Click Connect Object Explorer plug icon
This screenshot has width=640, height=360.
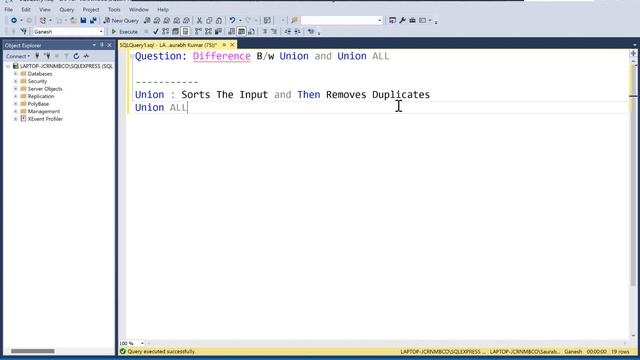(37, 56)
